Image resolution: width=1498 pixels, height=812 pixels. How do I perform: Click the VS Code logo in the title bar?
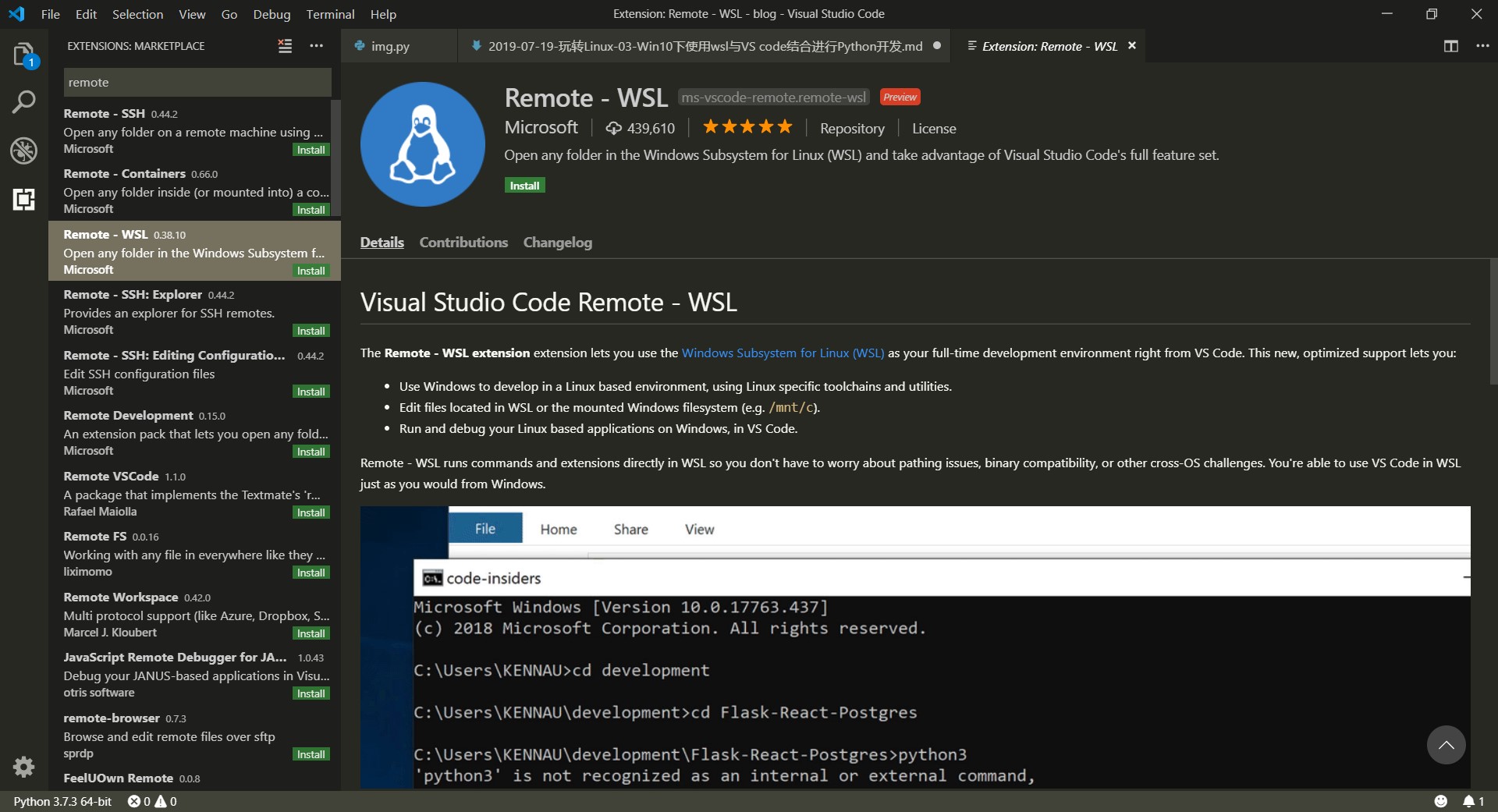coord(16,14)
